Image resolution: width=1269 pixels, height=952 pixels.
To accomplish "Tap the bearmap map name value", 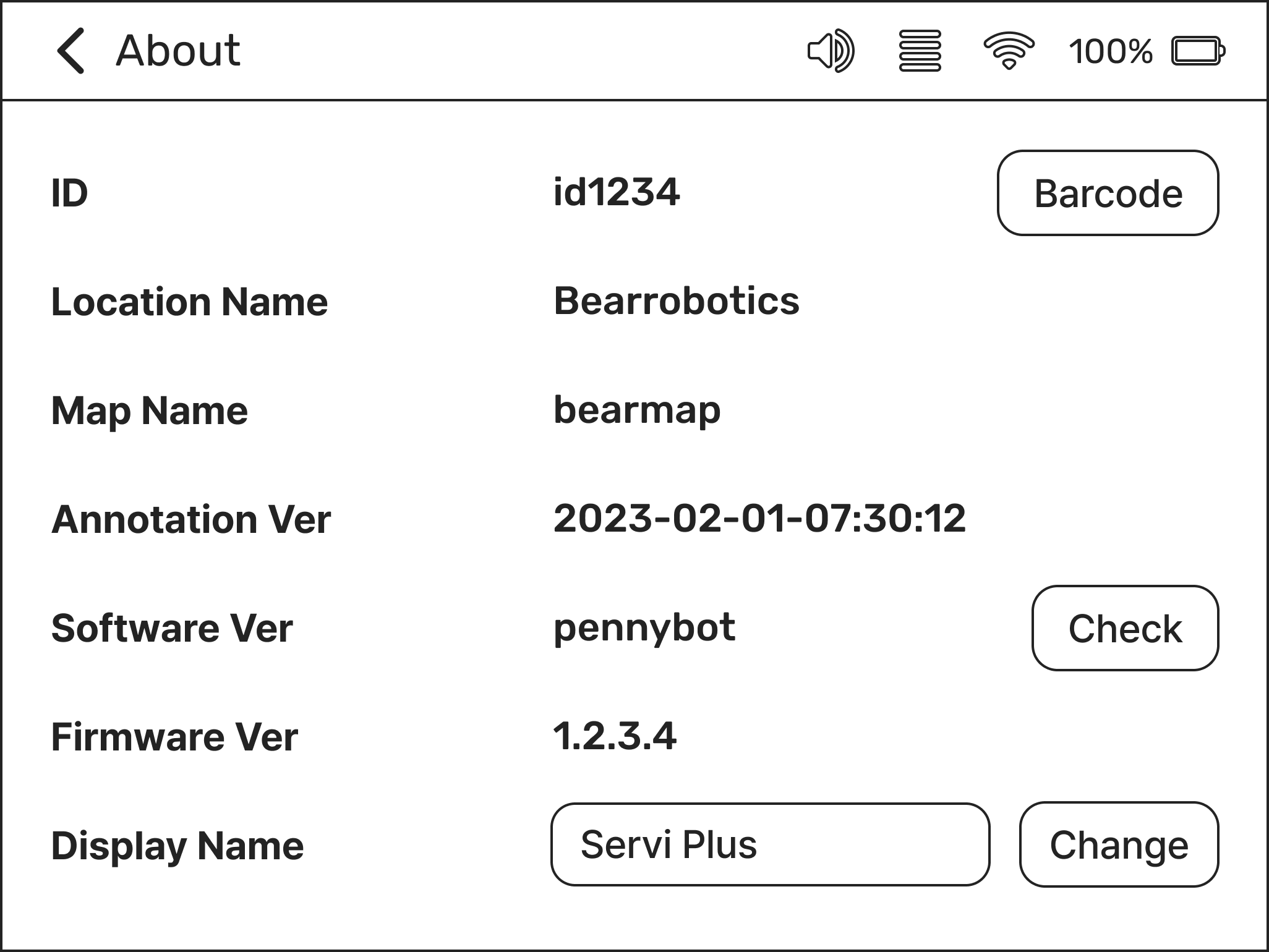I will tap(637, 410).
